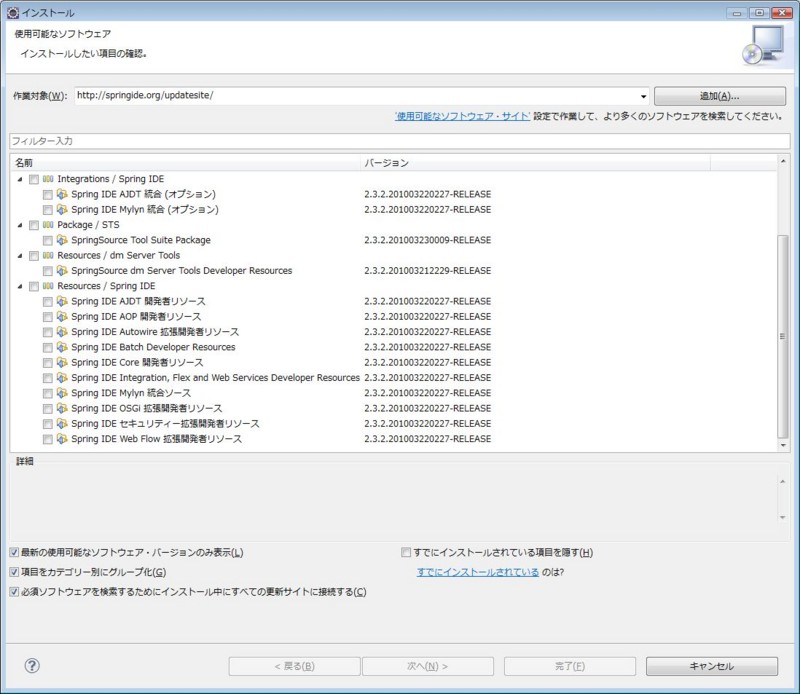Image resolution: width=800 pixels, height=694 pixels.
Task: Click feature icon of Spring IDE Integration, Flex row
Action: coord(62,378)
